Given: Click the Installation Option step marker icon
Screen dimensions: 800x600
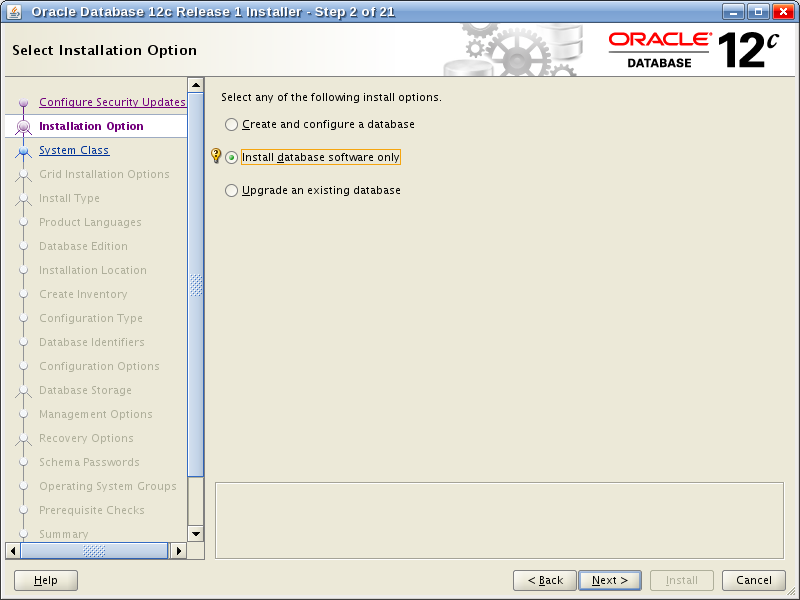Looking at the screenshot, I should pyautogui.click(x=23, y=127).
